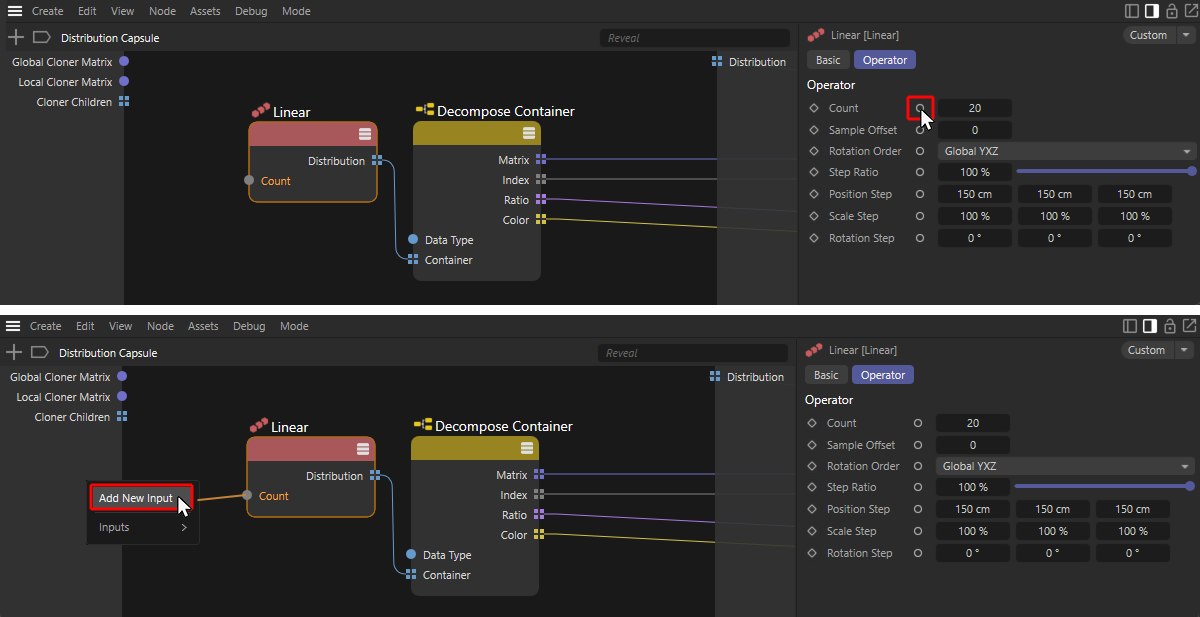1200x617 pixels.
Task: Click the Decompose Container header menu icon in the bottom editor
Action: 527,449
